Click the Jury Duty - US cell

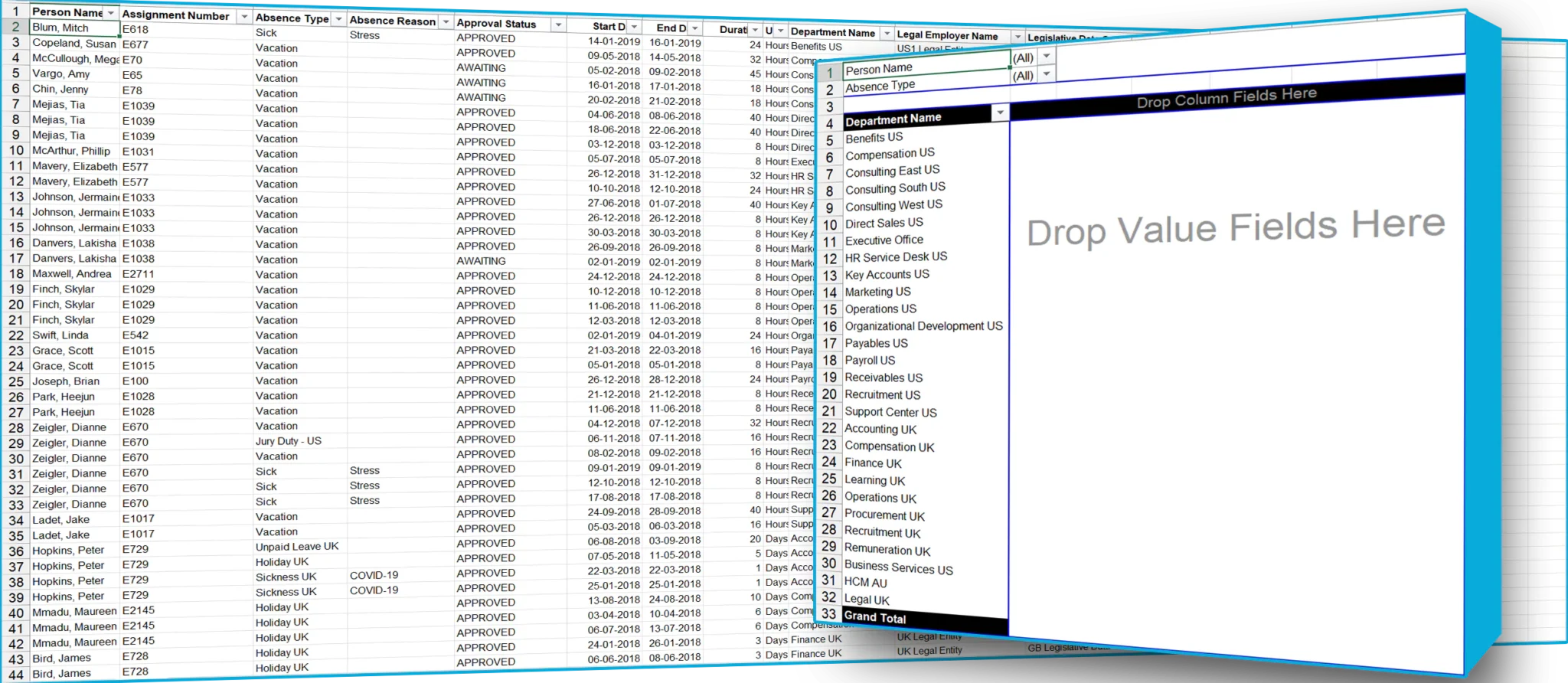pos(289,441)
